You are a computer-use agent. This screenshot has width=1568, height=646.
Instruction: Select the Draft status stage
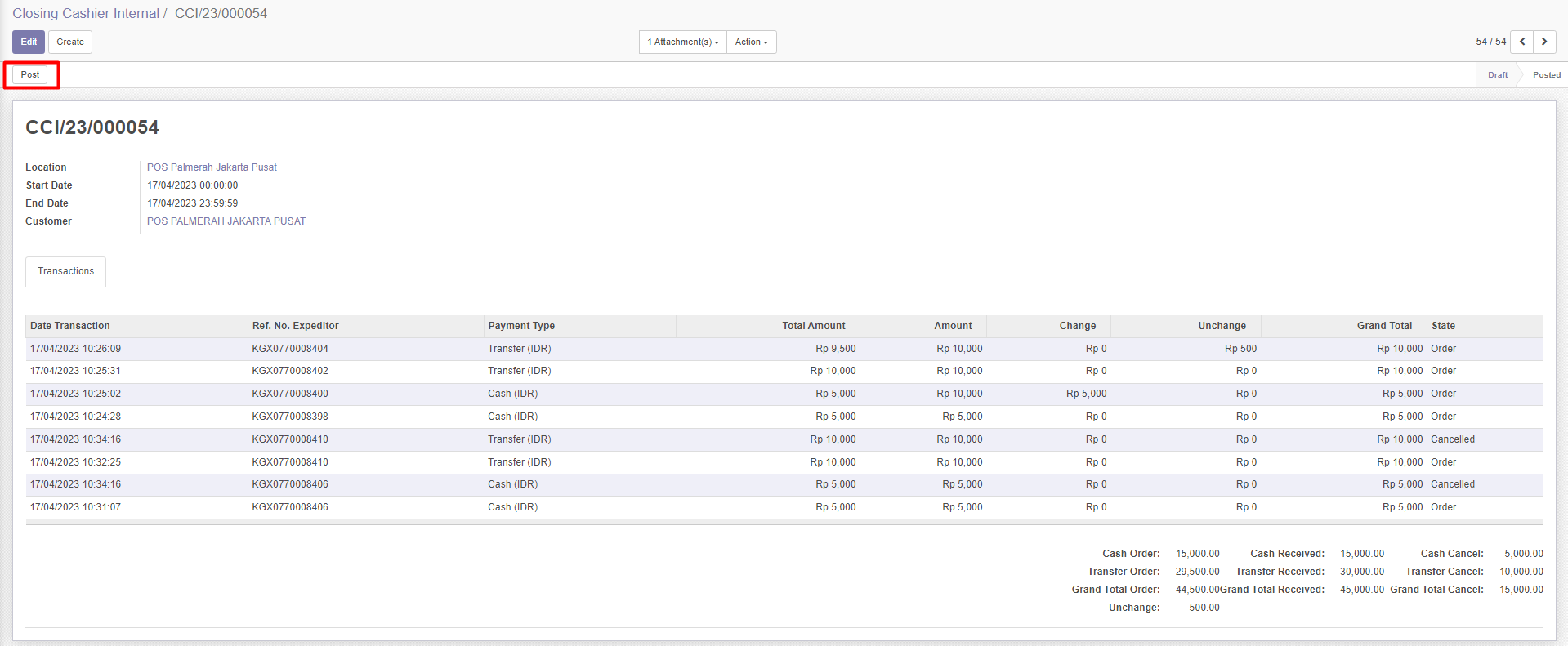pyautogui.click(x=1497, y=75)
